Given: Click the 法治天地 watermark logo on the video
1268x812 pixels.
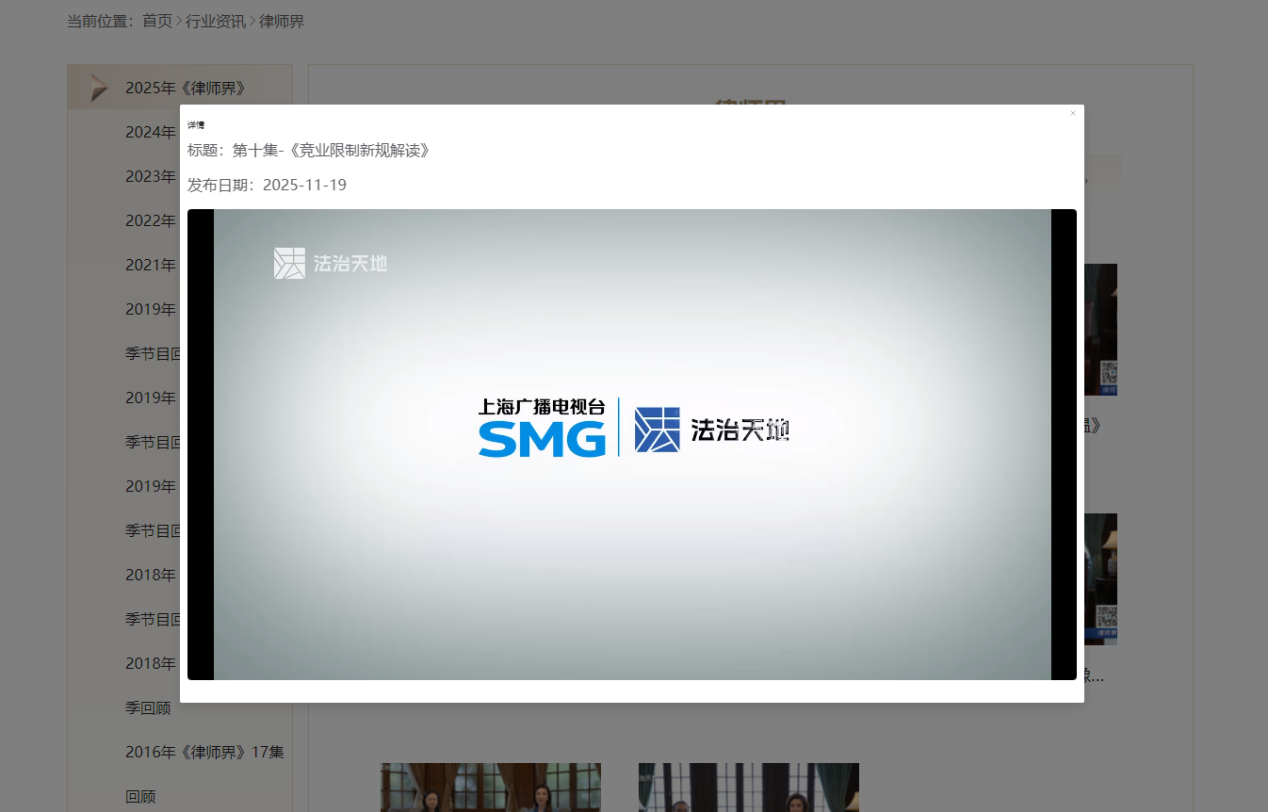Looking at the screenshot, I should 330,263.
